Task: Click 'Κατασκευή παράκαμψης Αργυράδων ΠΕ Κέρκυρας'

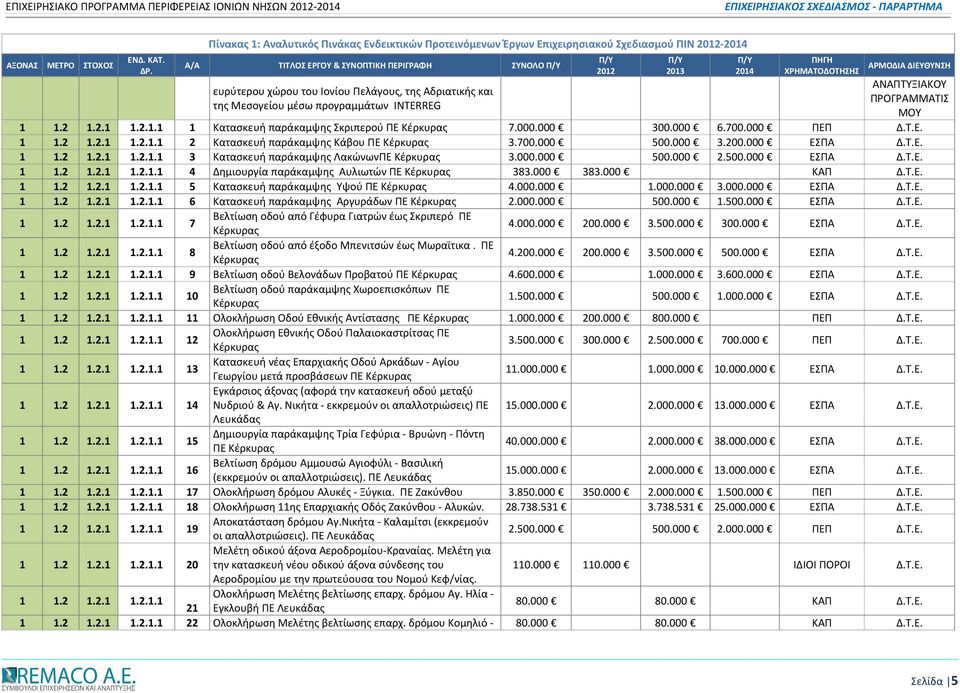Action: tap(334, 201)
